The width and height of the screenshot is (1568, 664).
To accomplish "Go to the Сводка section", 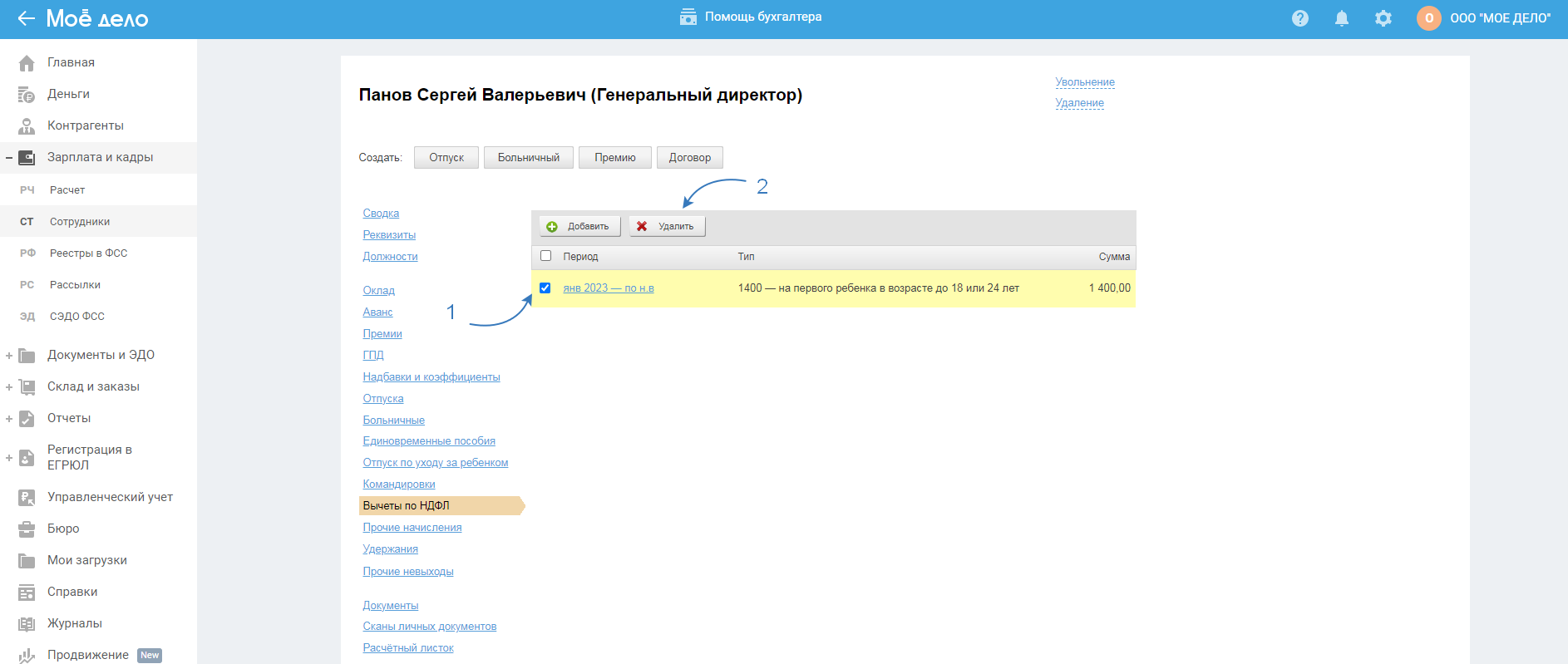I will pyautogui.click(x=381, y=214).
